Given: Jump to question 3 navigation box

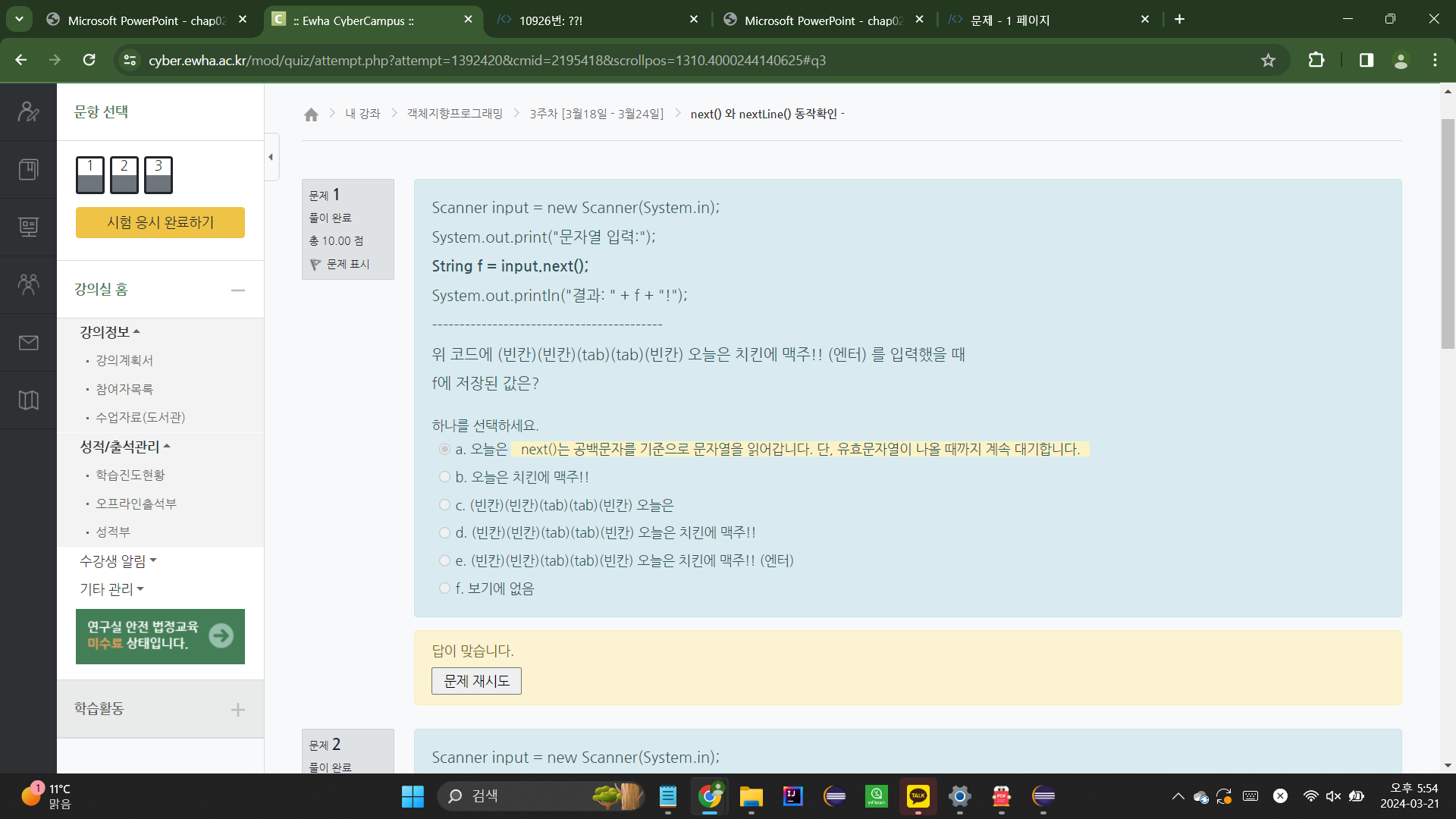Looking at the screenshot, I should (x=158, y=174).
